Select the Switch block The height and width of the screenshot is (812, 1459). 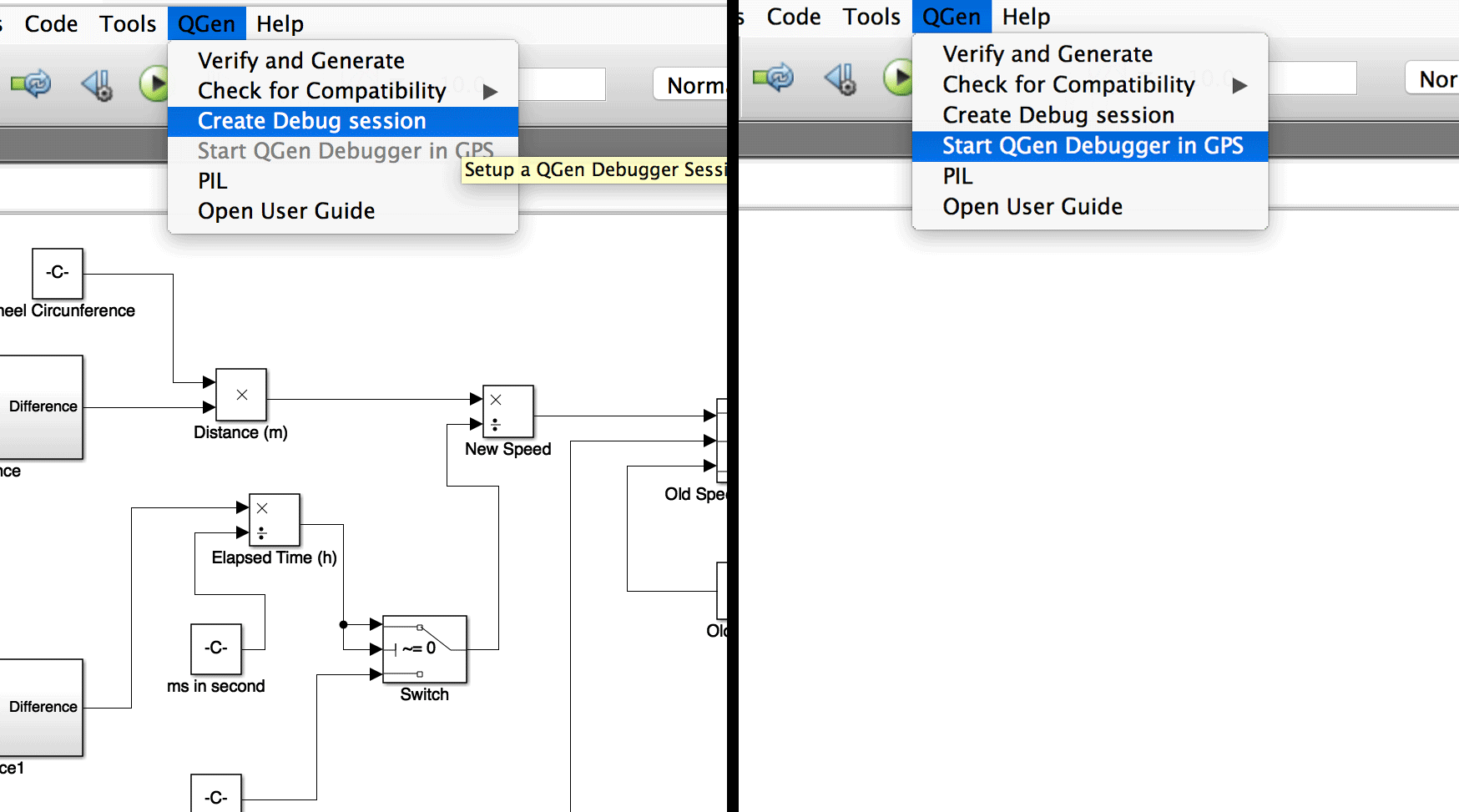(425, 649)
